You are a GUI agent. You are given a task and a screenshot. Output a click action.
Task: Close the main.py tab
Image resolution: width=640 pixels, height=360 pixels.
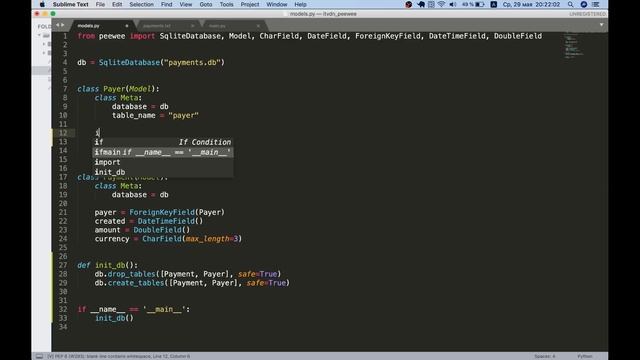[258, 26]
